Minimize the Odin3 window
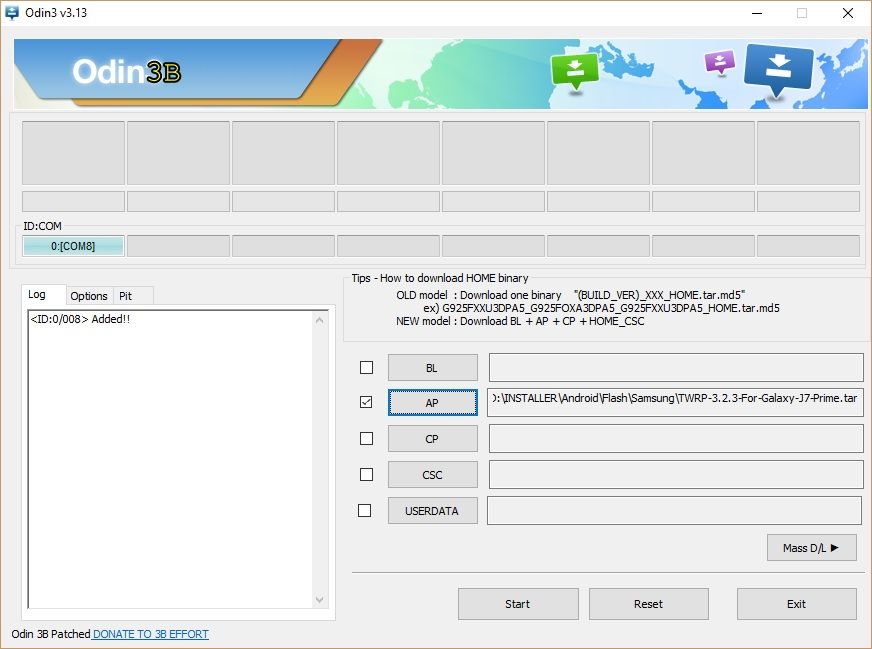The height and width of the screenshot is (649, 872). [x=757, y=13]
